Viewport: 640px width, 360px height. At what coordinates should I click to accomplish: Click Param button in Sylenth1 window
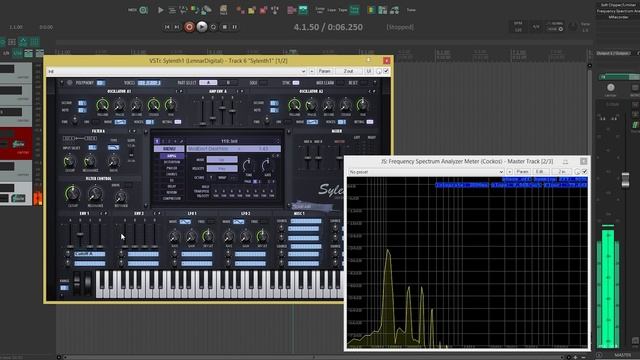pyautogui.click(x=324, y=71)
